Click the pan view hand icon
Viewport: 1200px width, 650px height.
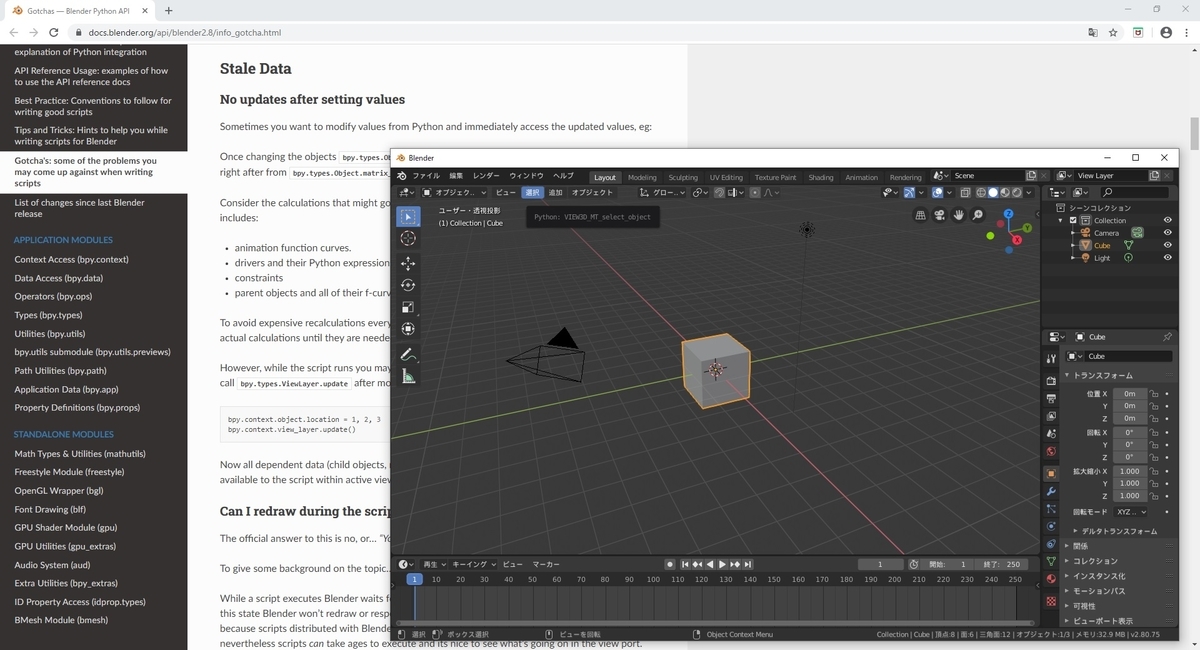[x=959, y=215]
